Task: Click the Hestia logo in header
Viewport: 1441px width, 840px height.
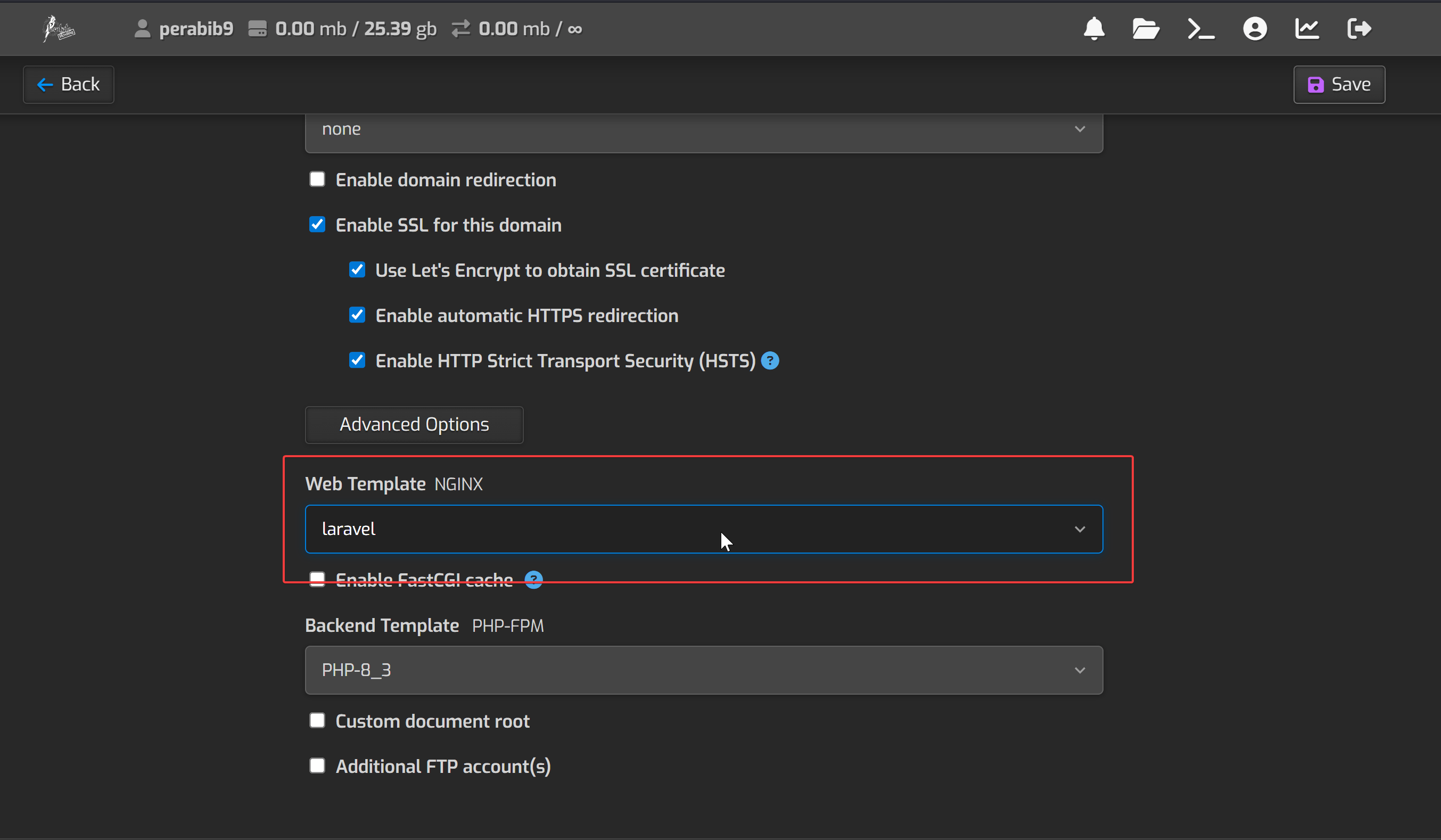Action: click(59, 29)
